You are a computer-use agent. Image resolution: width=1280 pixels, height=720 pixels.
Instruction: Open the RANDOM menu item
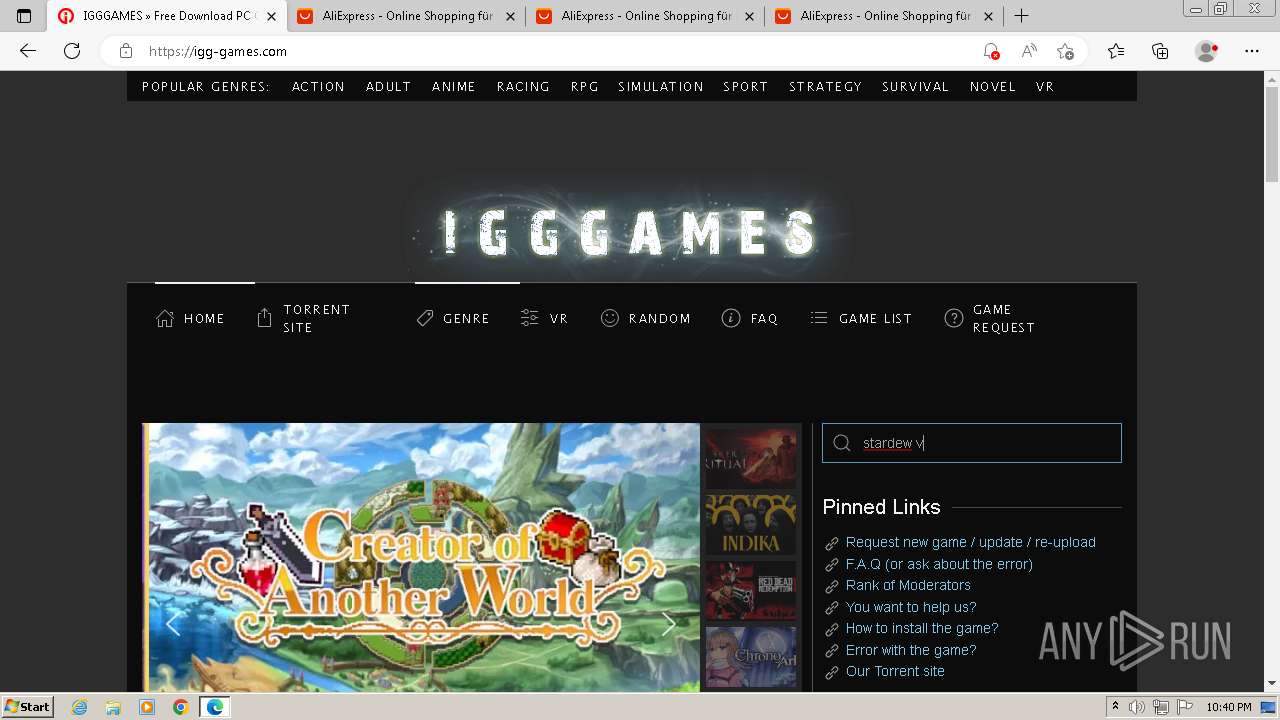(645, 318)
